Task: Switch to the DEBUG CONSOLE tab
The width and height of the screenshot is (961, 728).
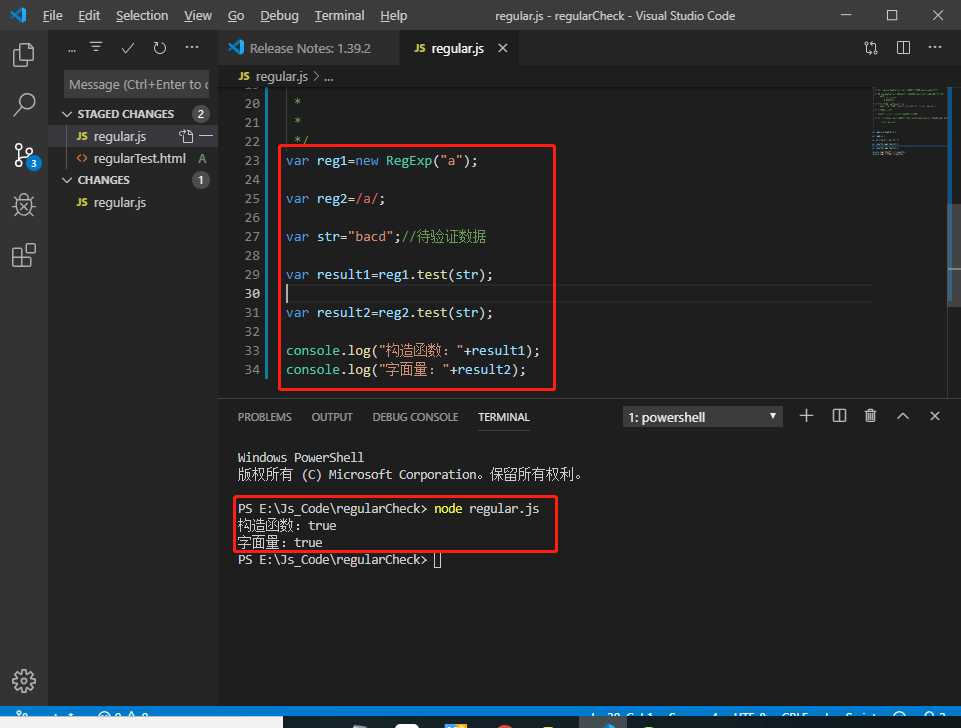Action: tap(416, 417)
